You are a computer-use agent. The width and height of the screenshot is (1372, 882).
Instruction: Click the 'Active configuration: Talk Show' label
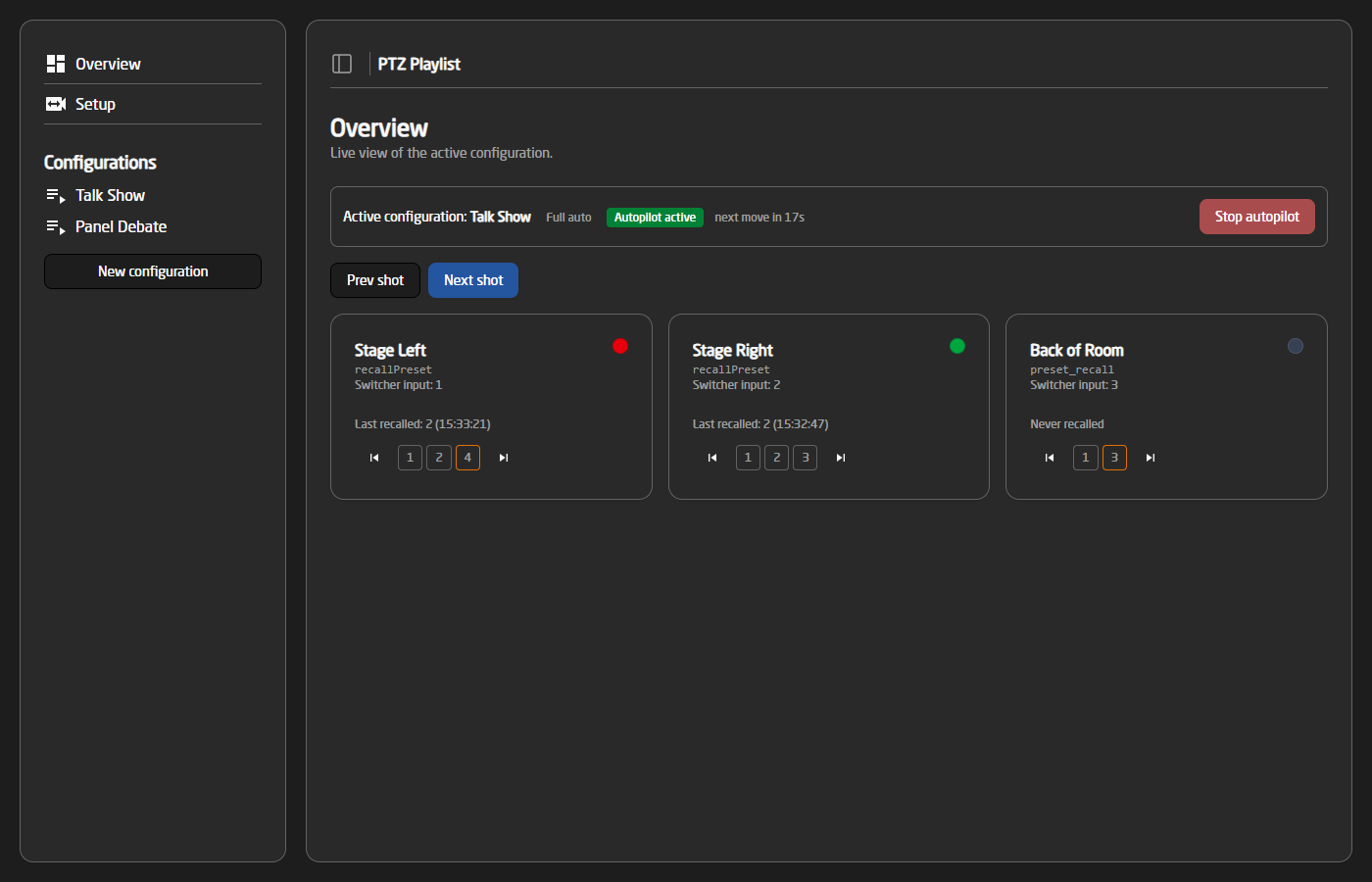click(x=437, y=217)
